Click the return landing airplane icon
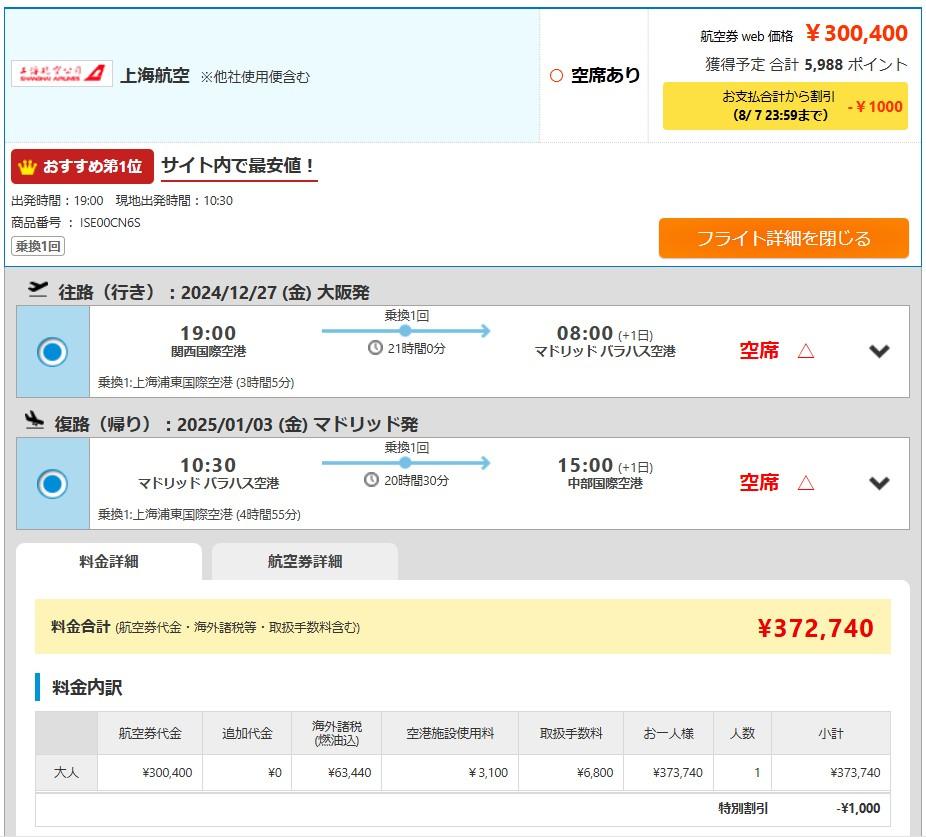The image size is (926, 837). (35, 421)
